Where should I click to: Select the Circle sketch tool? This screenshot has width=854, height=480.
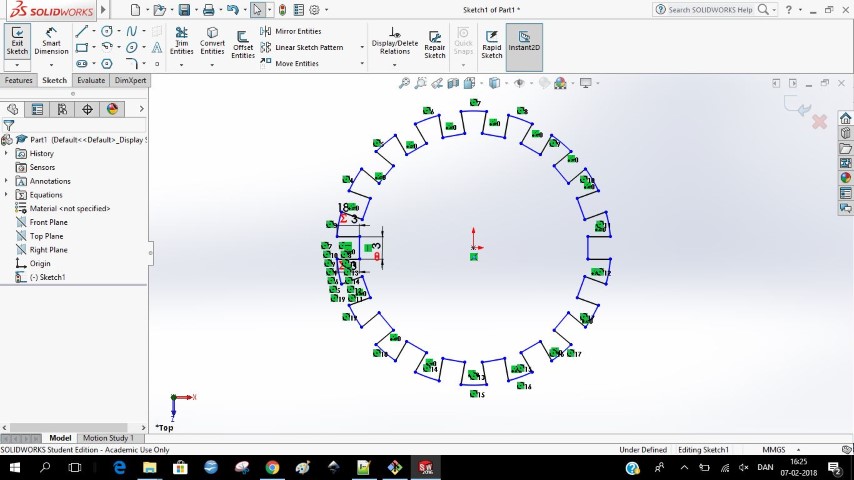tap(107, 31)
